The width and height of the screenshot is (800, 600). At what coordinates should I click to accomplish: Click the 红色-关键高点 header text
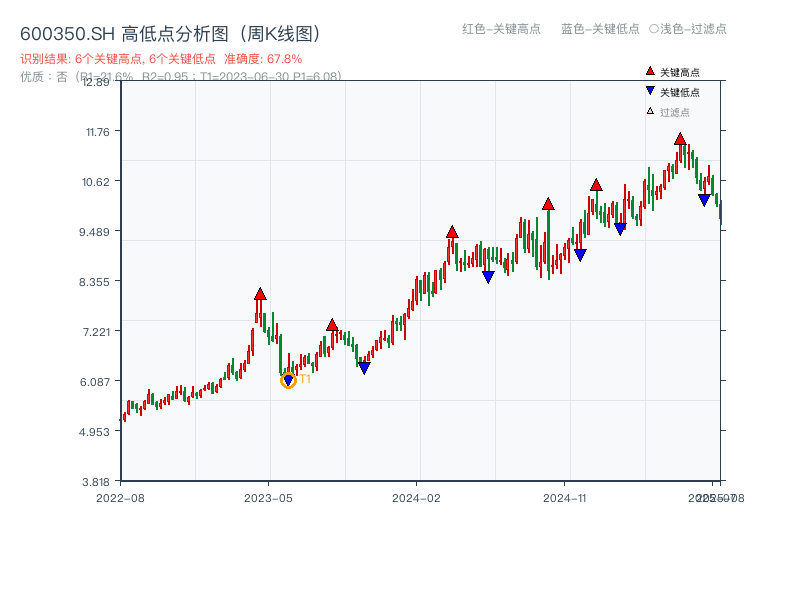click(x=501, y=29)
